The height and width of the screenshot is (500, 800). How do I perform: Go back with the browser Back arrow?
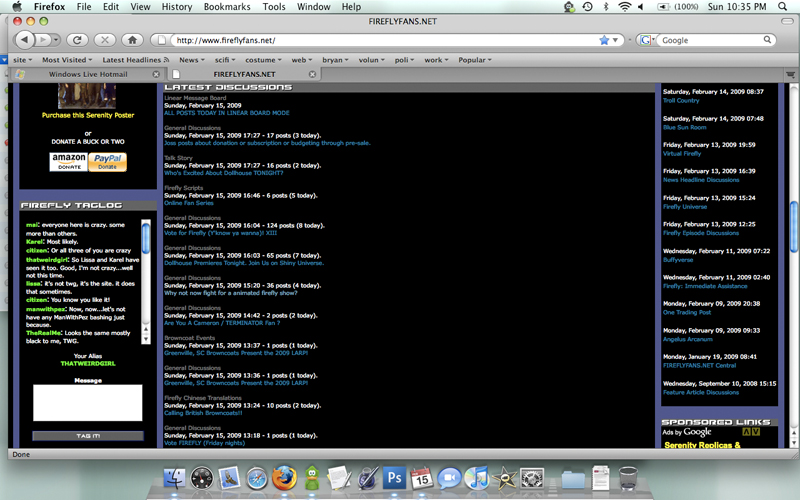[24, 40]
